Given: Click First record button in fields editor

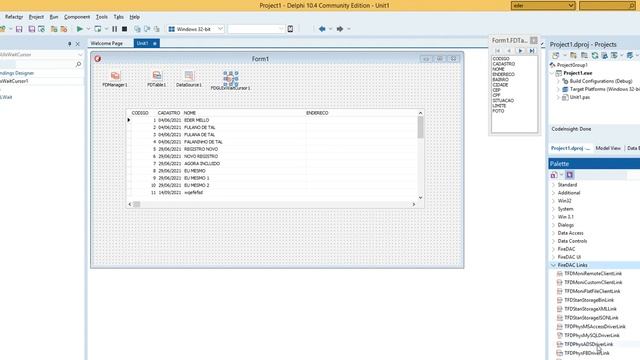Looking at the screenshot, I should pyautogui.click(x=498, y=51).
